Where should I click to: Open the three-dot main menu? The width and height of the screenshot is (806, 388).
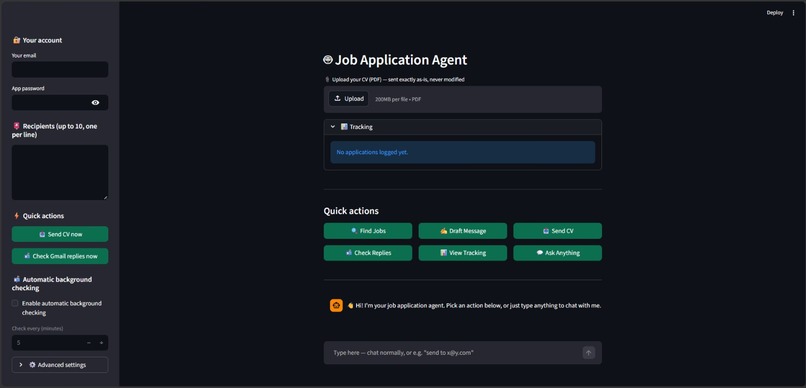[x=793, y=13]
